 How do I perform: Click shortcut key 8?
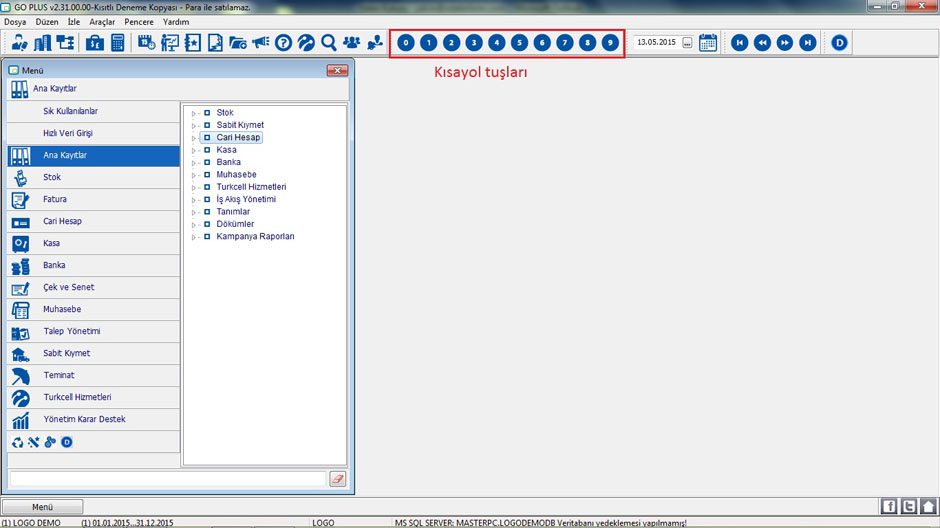coord(588,43)
